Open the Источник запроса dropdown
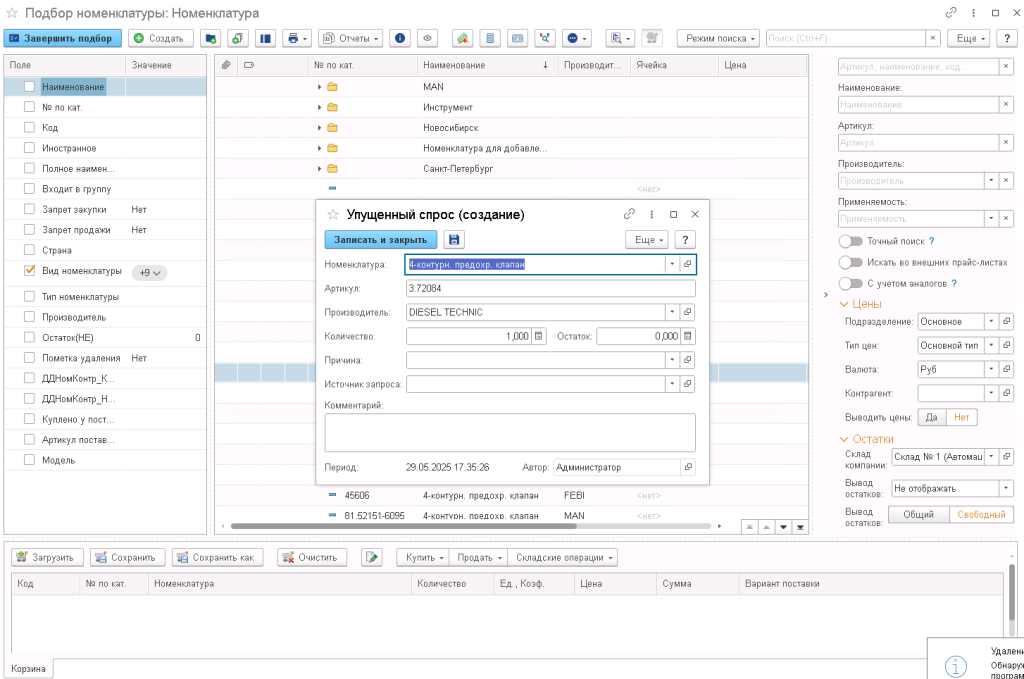The height and width of the screenshot is (679, 1024). coord(672,384)
